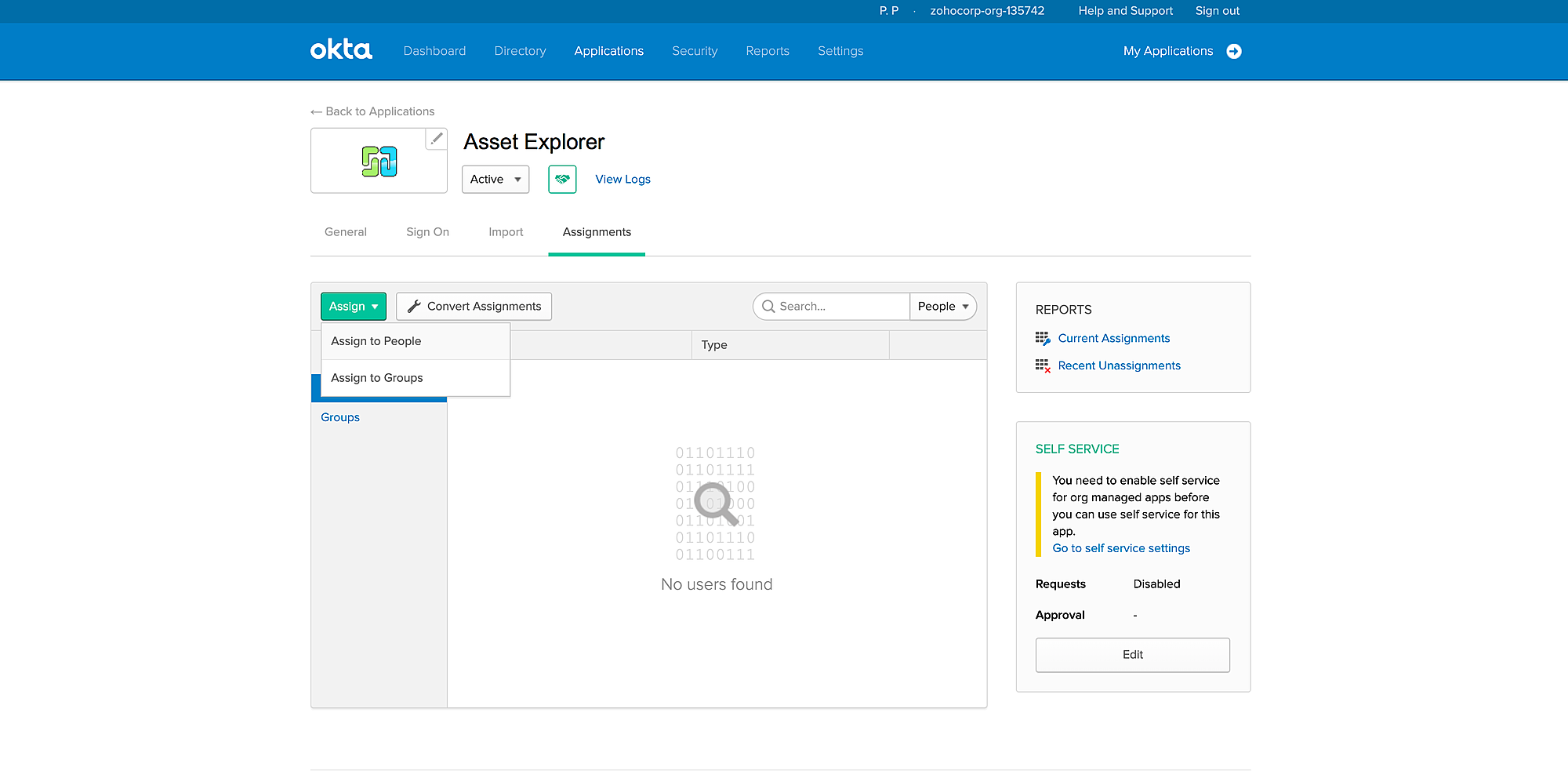This screenshot has width=1568, height=778.
Task: Click the My Applications arrow icon
Action: tap(1234, 51)
